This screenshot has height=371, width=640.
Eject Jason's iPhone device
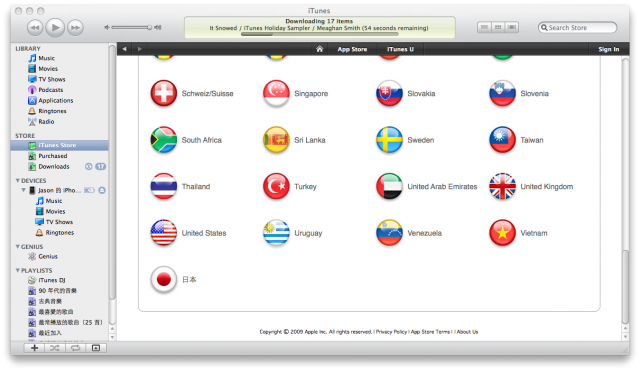[102, 191]
